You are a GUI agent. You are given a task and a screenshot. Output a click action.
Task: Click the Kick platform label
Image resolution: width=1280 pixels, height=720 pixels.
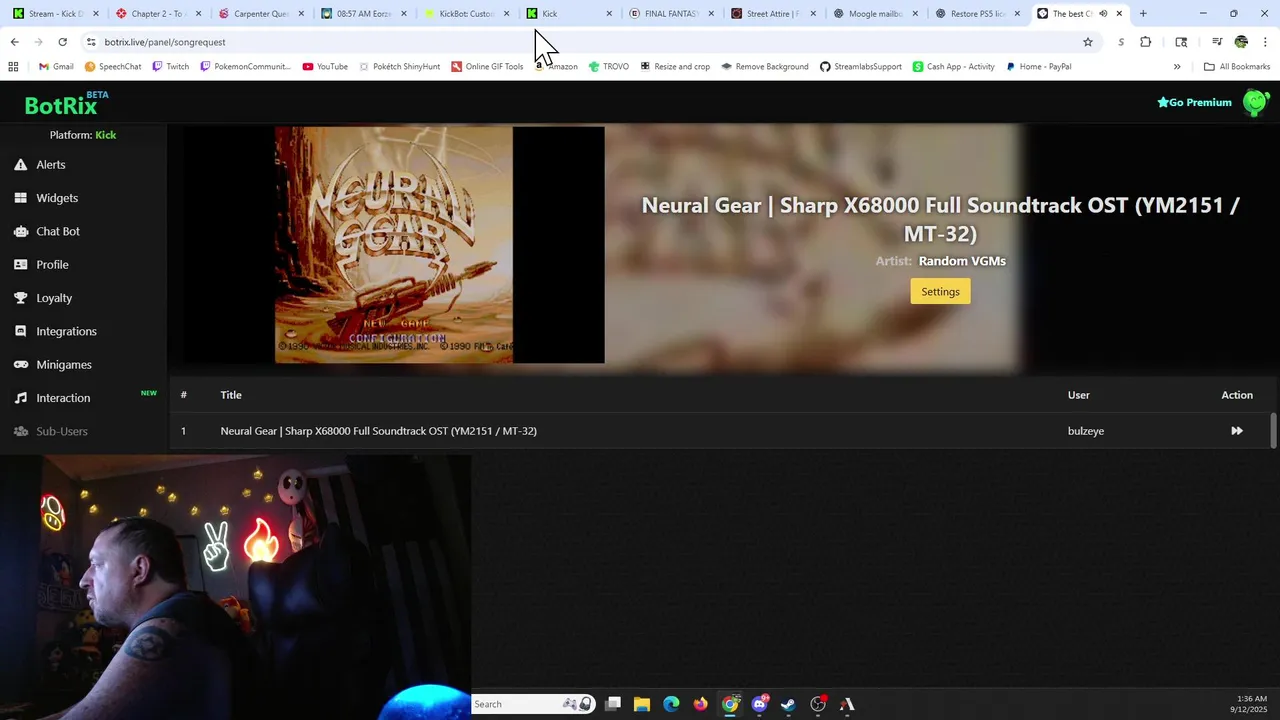pos(106,135)
